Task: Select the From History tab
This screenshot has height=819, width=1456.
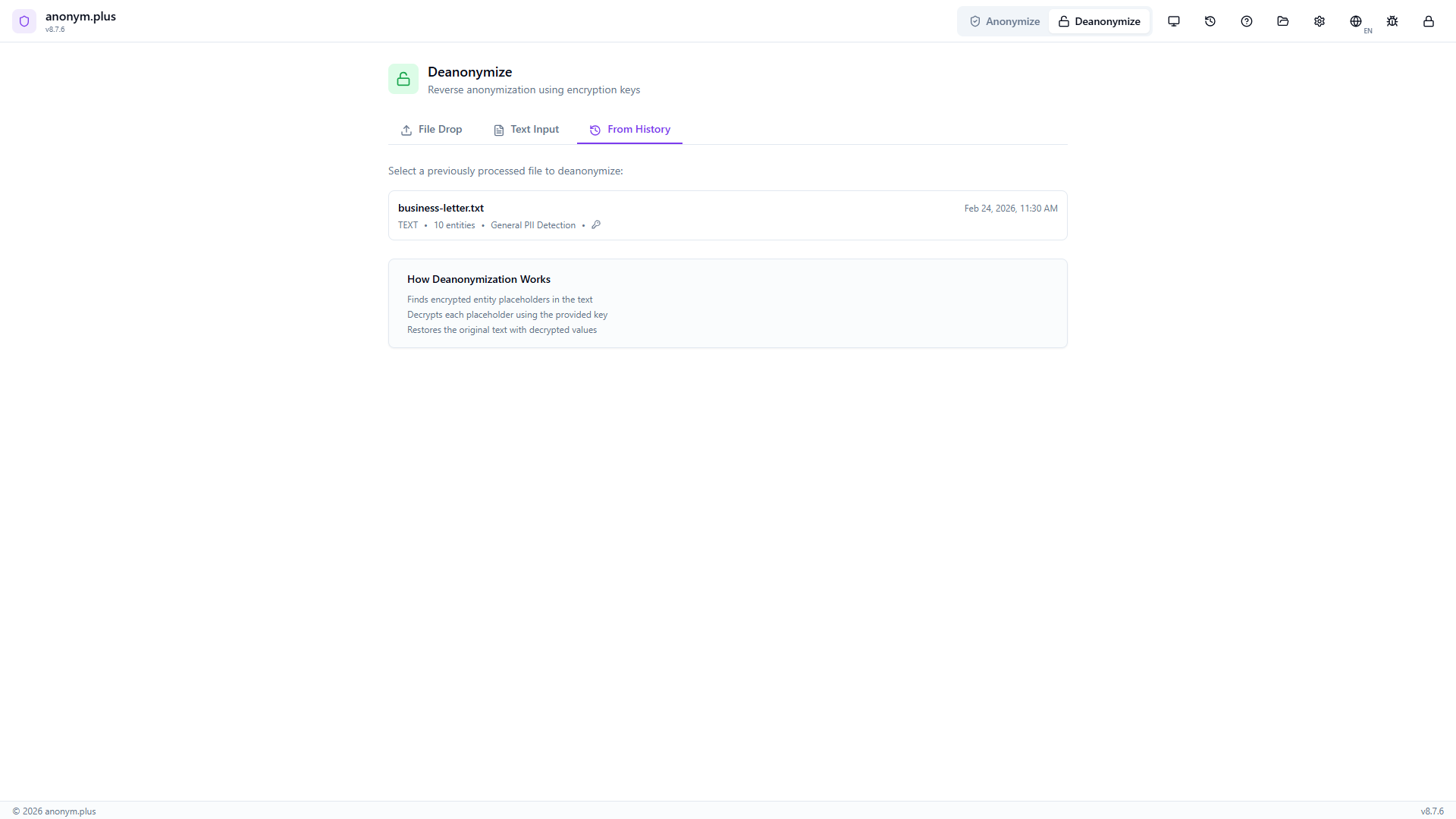Action: 629,130
